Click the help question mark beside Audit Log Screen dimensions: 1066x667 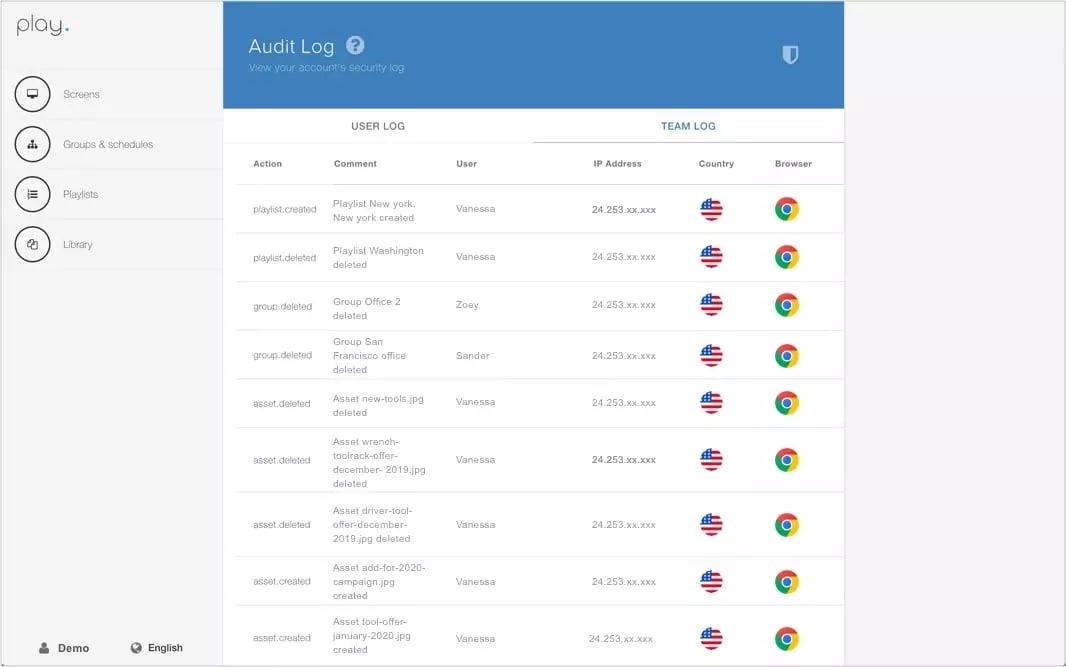(x=355, y=45)
